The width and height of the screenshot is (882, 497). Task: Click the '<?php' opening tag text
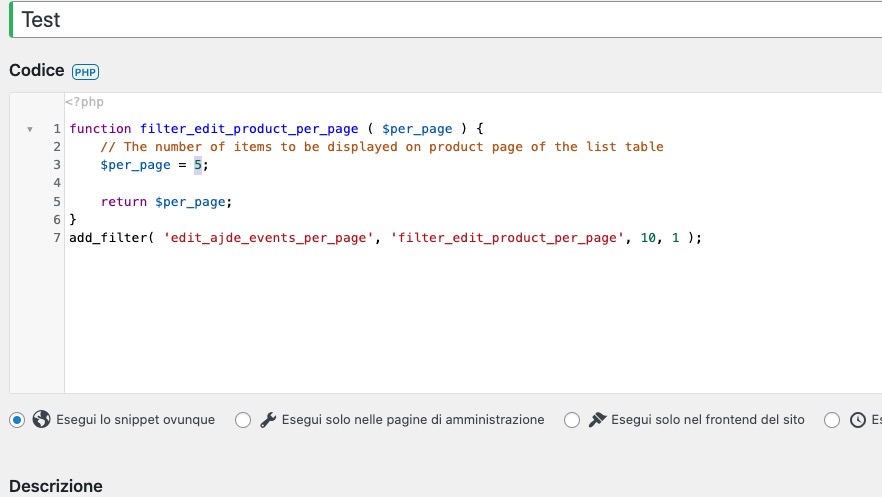point(84,102)
